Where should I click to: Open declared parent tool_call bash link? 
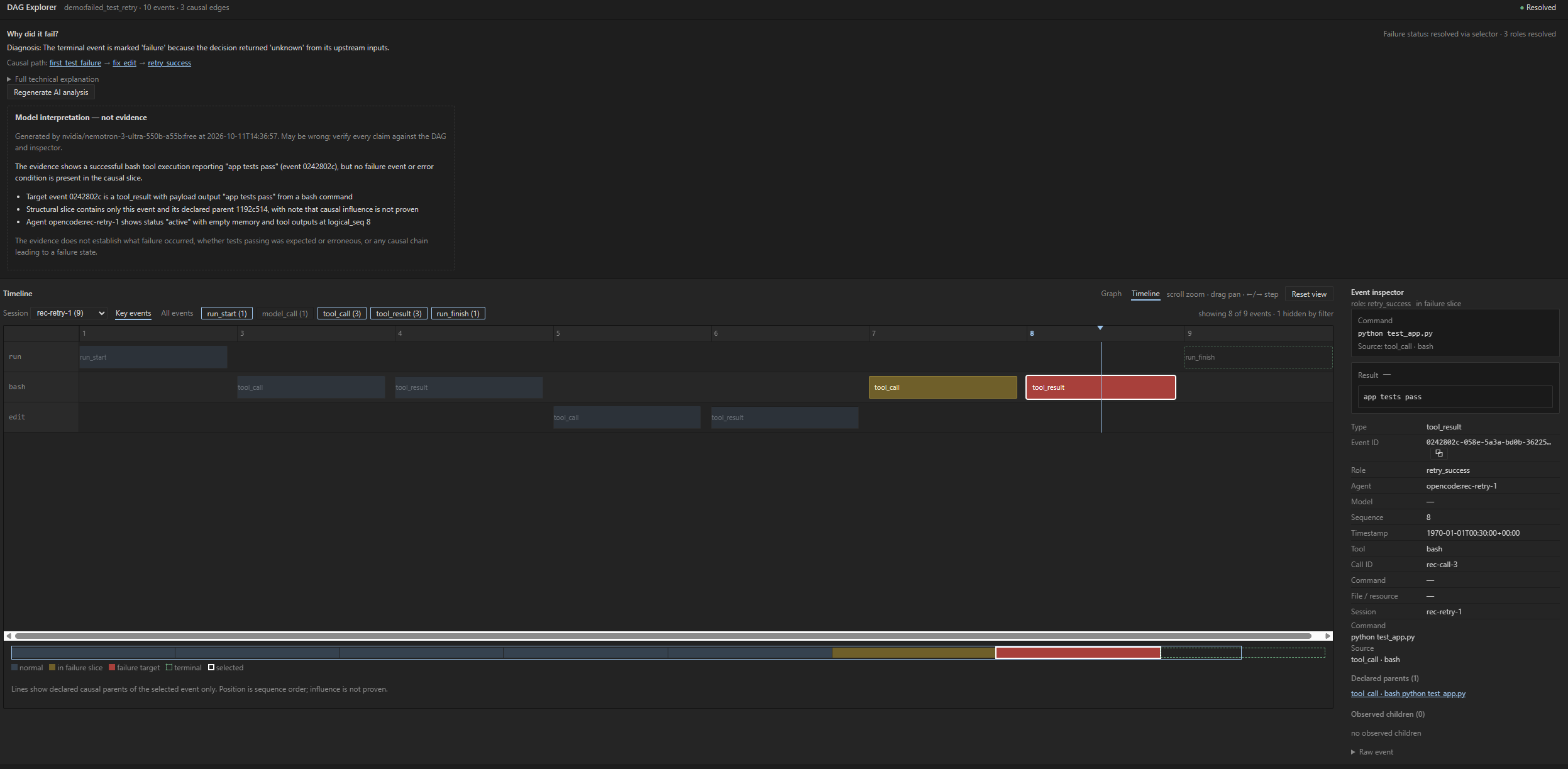(x=1408, y=694)
